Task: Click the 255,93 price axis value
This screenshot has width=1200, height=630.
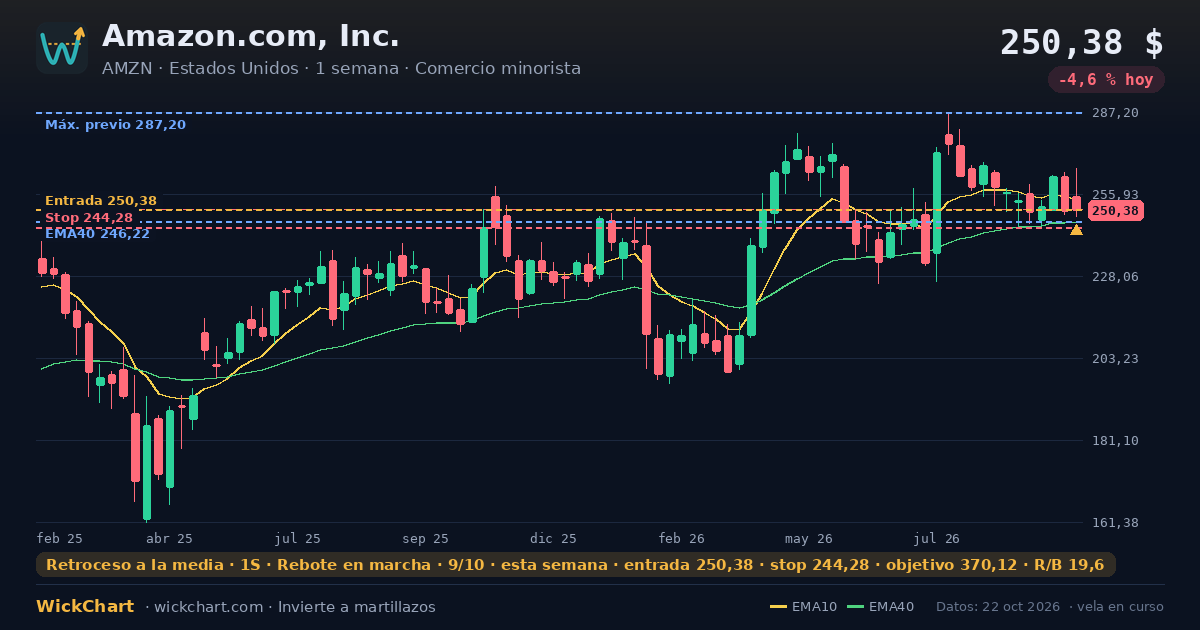Action: click(x=1116, y=195)
